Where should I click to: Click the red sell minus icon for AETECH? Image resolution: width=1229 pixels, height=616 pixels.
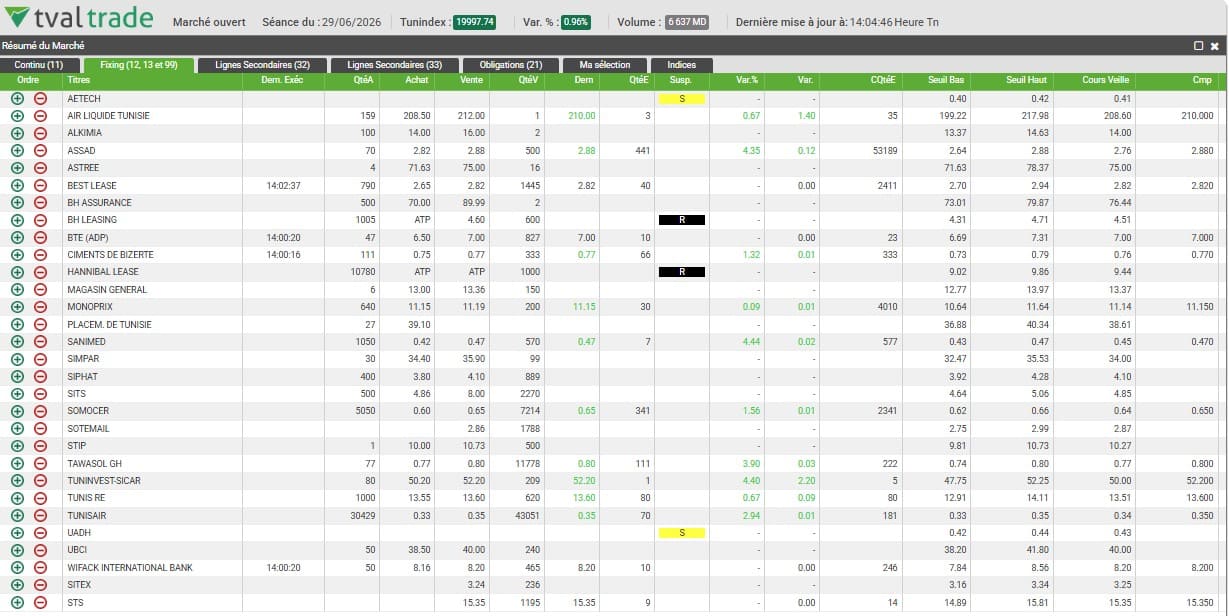click(40, 98)
